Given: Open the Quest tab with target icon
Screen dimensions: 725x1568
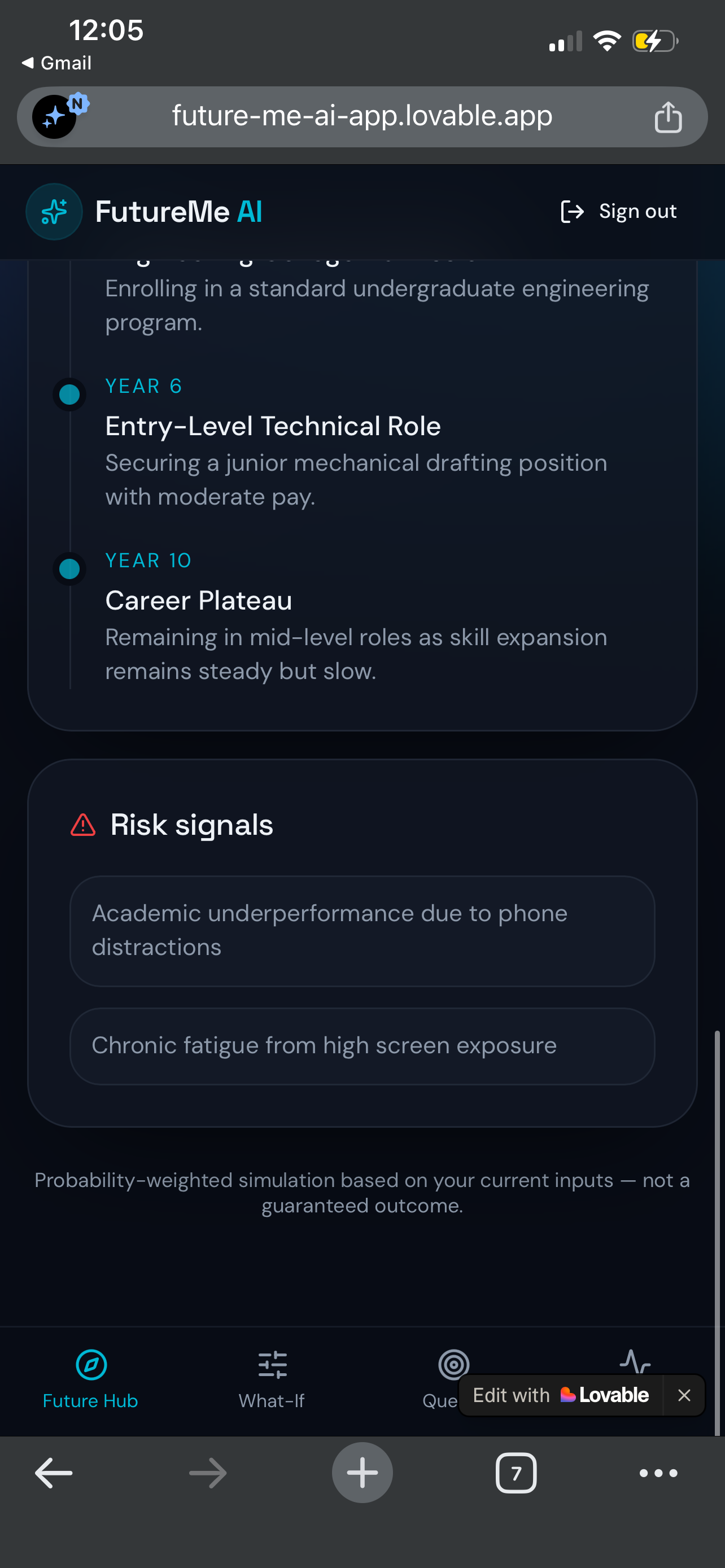Looking at the screenshot, I should point(439,1379).
